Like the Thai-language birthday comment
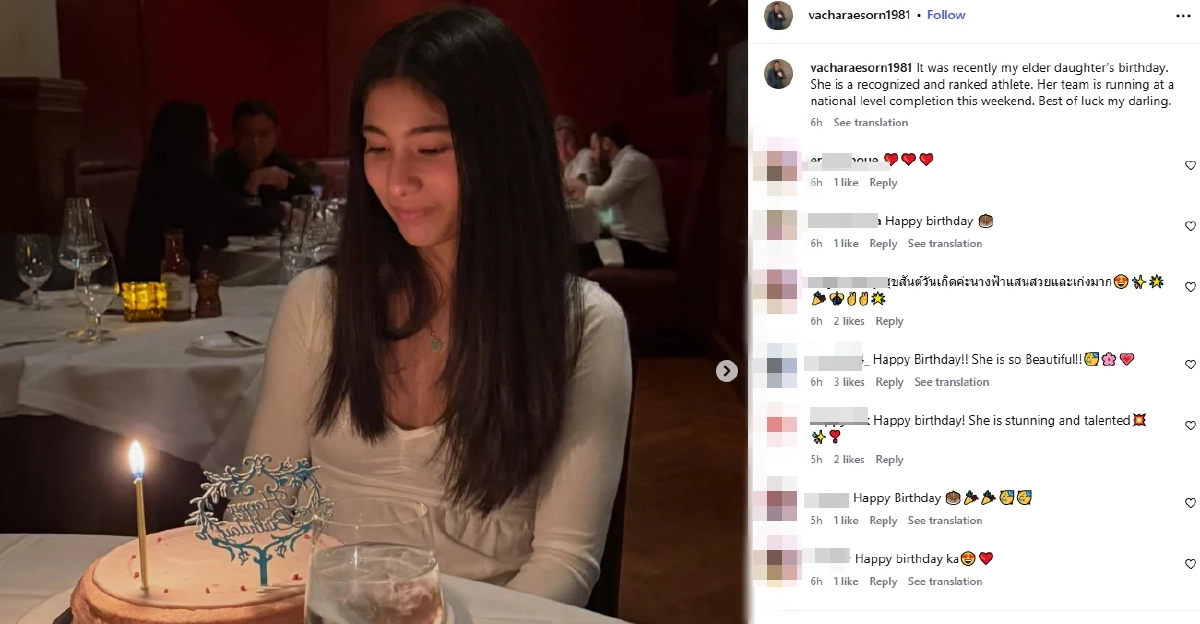 pos(1190,288)
